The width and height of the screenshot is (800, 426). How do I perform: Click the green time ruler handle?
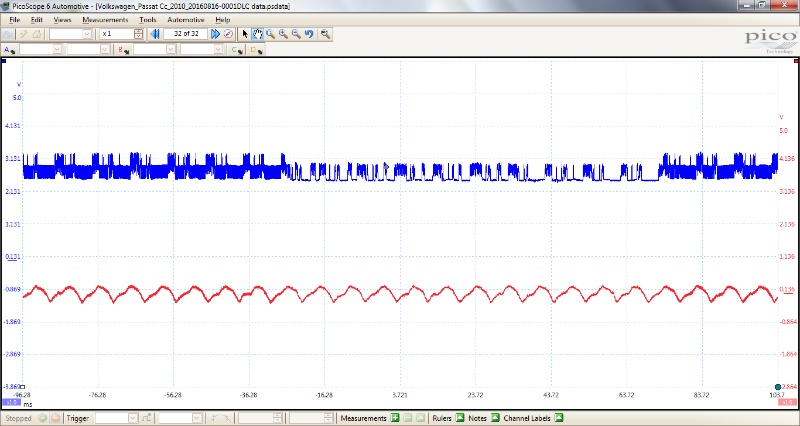(x=778, y=387)
